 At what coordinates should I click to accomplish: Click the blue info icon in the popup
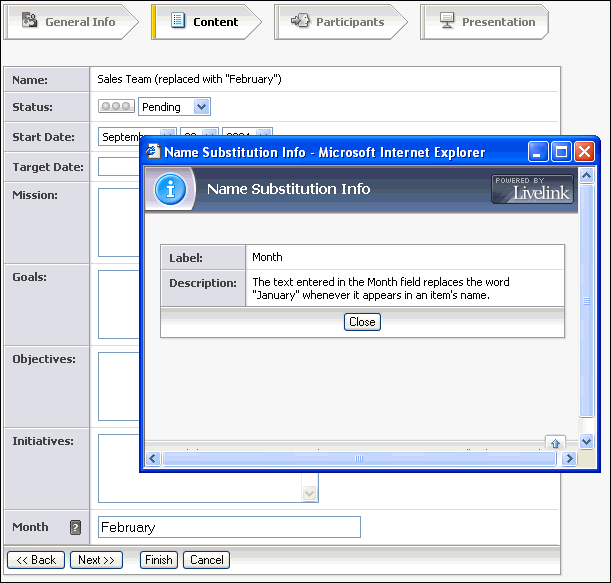point(170,189)
